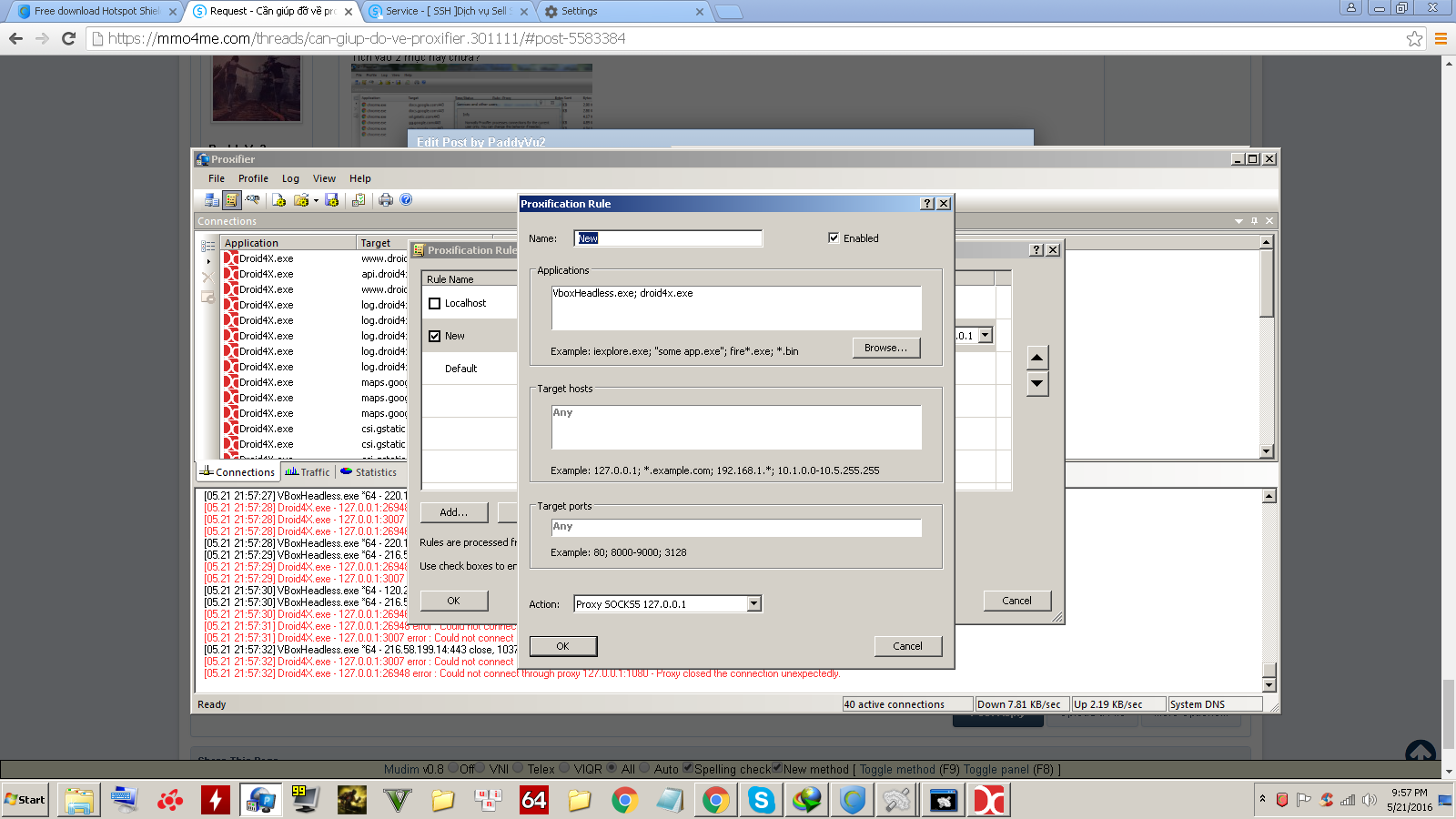
Task: Uncheck the New rule checkbox
Action: 435,337
